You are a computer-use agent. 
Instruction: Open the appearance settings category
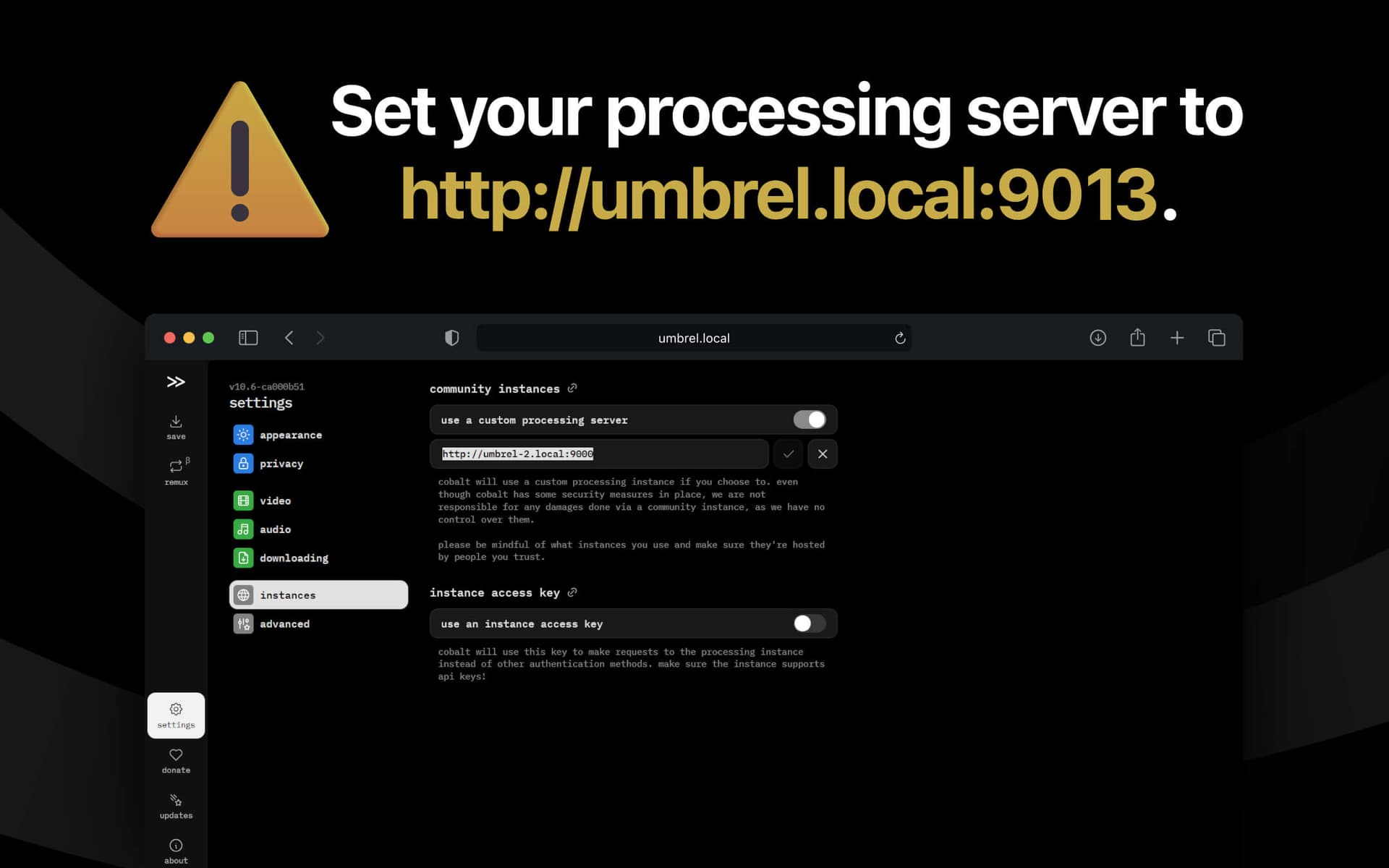pos(291,435)
